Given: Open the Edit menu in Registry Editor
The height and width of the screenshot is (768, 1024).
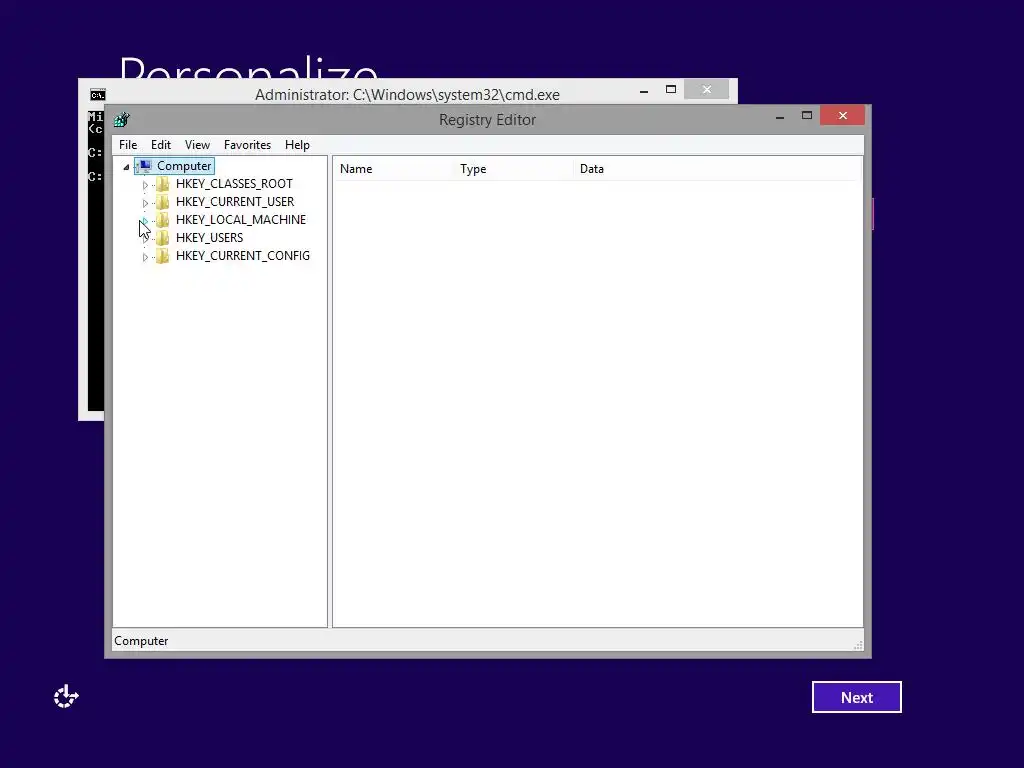Looking at the screenshot, I should (161, 145).
